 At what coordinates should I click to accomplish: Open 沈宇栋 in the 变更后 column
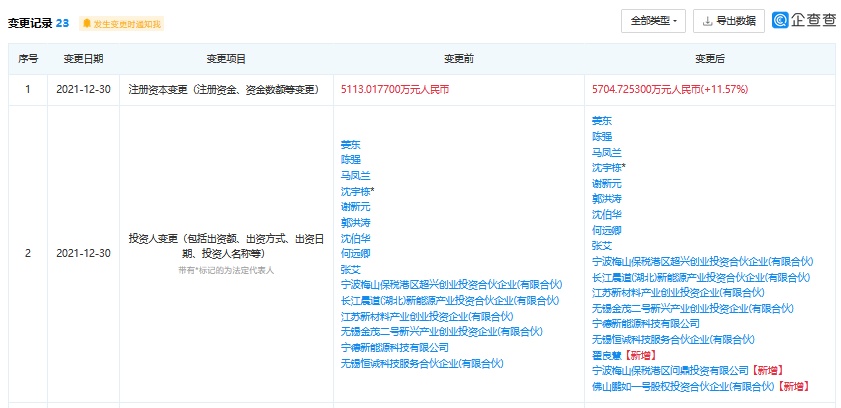[x=606, y=168]
